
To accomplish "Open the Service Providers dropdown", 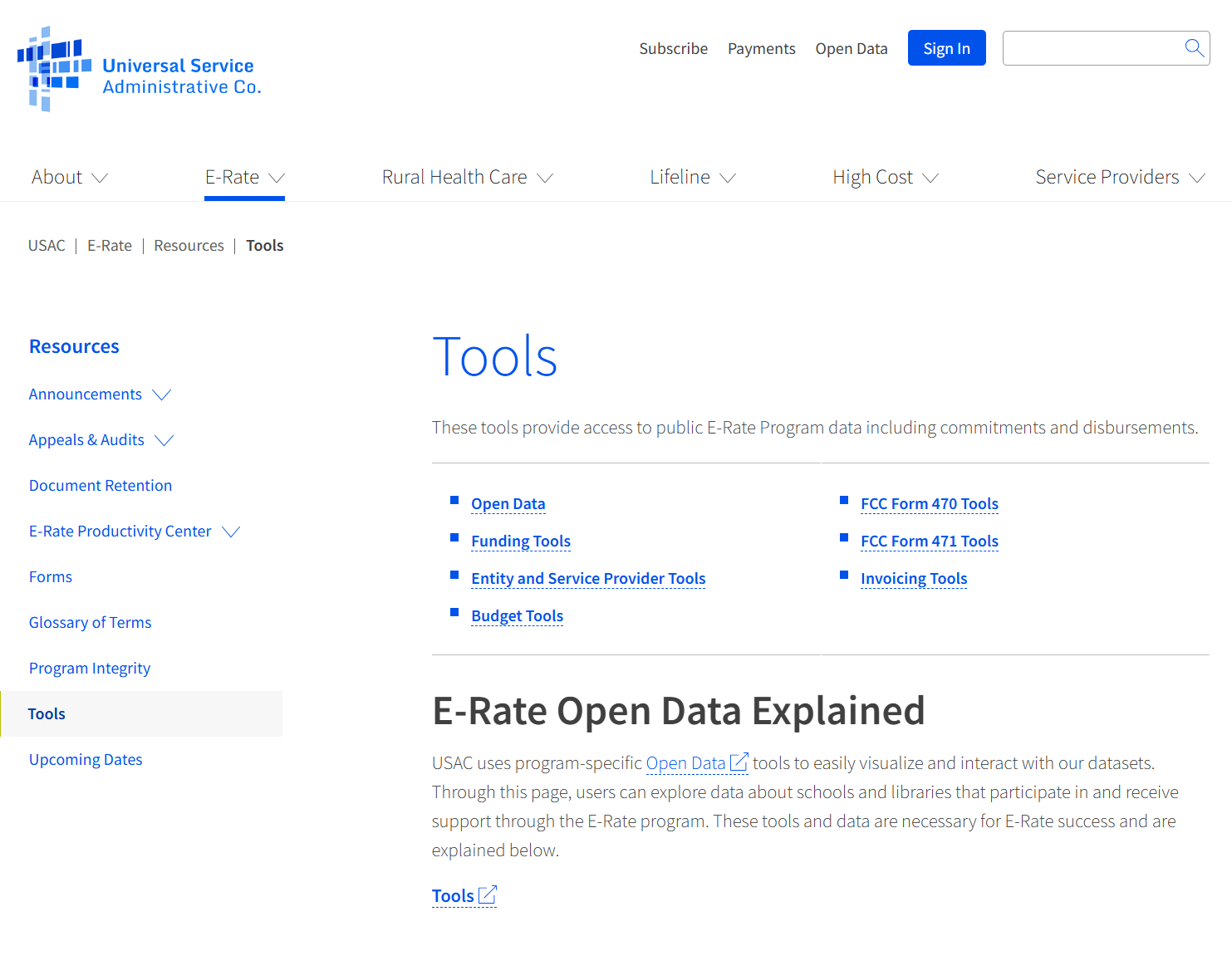I will (x=1119, y=178).
